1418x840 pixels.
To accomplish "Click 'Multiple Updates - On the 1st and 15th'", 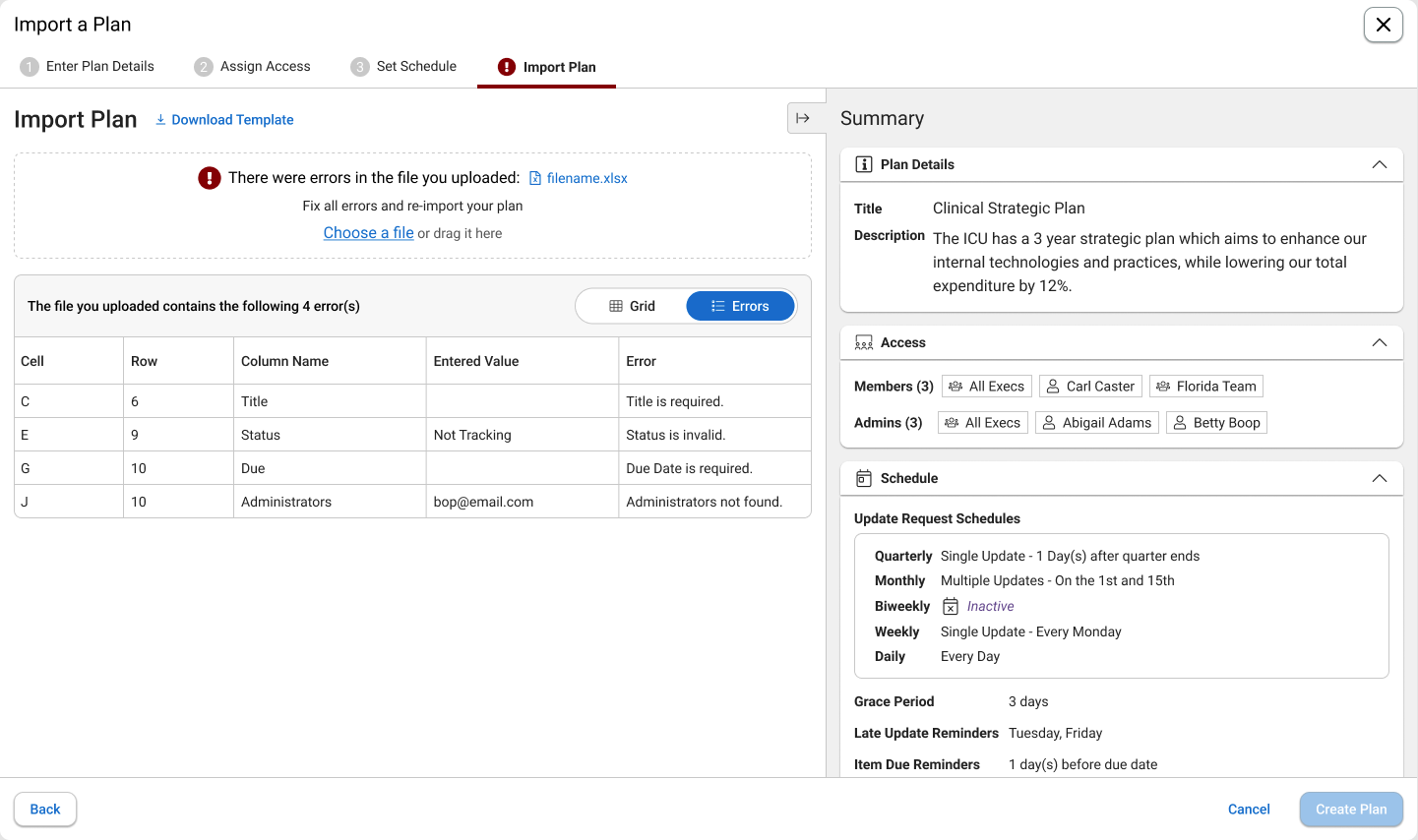I will (x=1058, y=580).
